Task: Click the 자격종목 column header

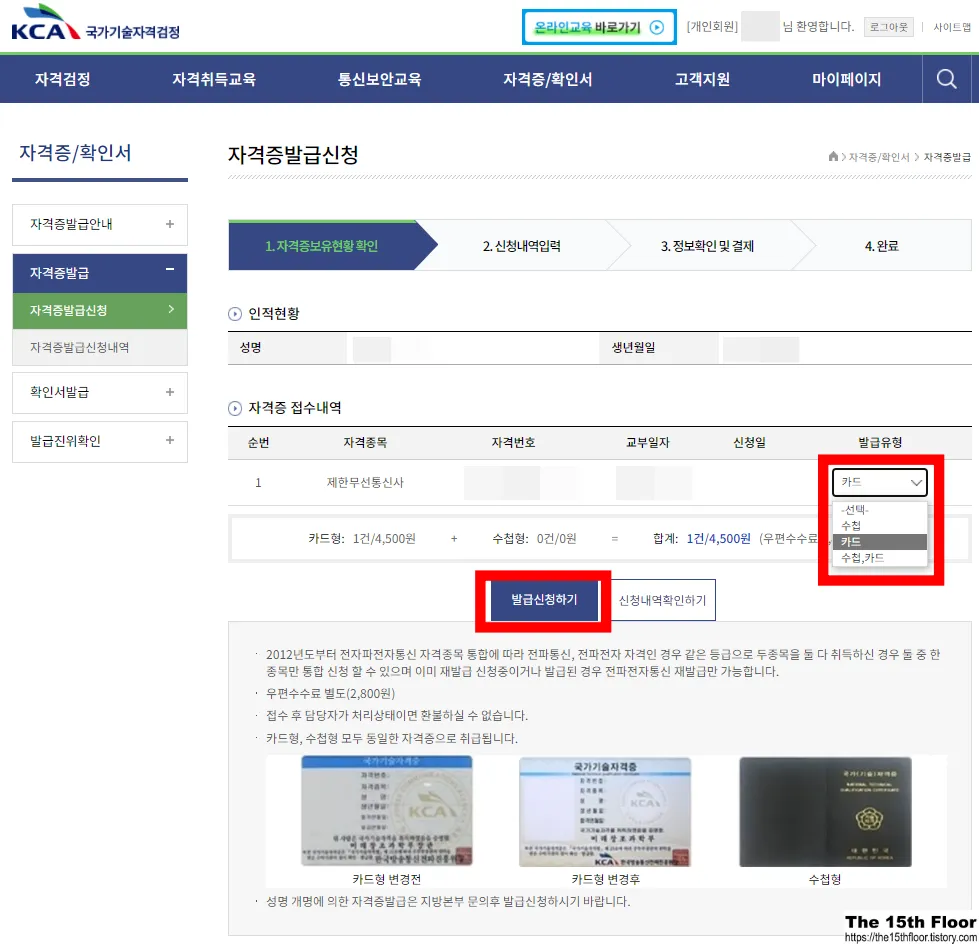Action: click(x=365, y=443)
